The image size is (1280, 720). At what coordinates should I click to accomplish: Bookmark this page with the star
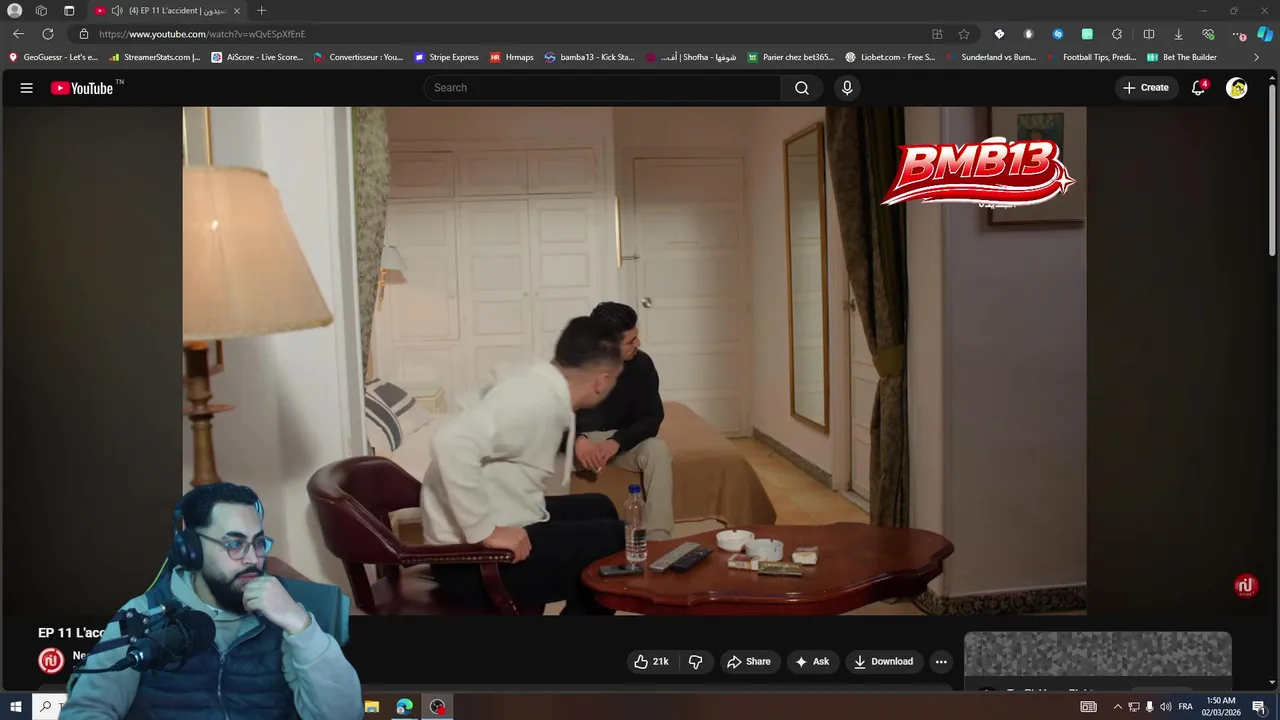[x=964, y=34]
